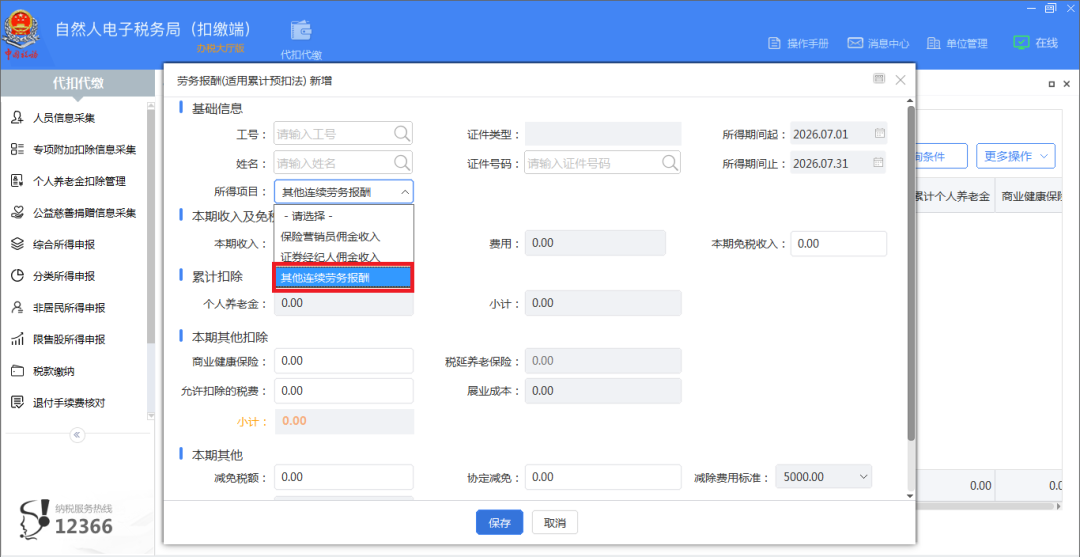Click the 累计个人养老金 column header in table
The width and height of the screenshot is (1080, 557).
(955, 196)
